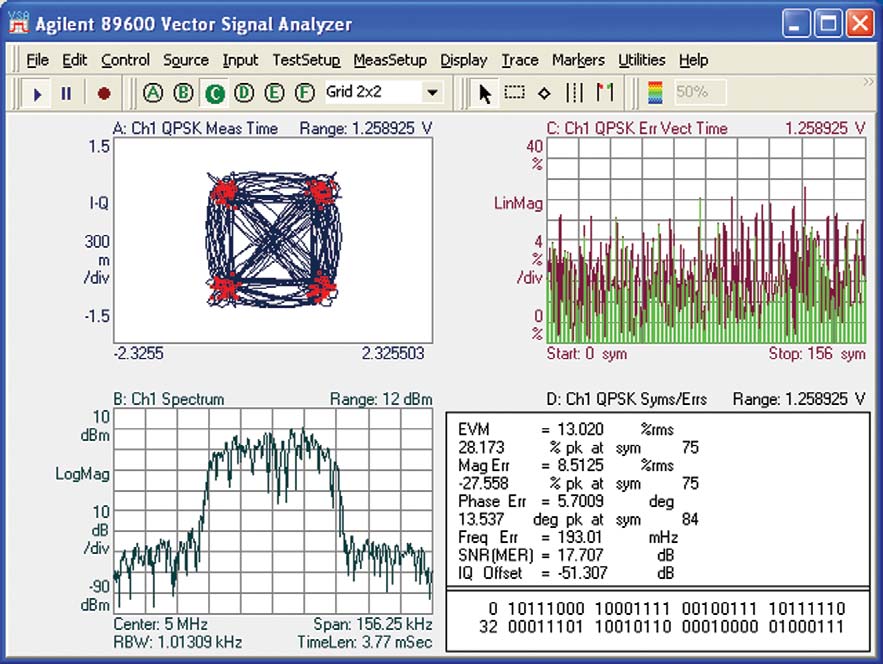This screenshot has height=664, width=883.
Task: Toggle trace B active button
Action: [x=183, y=93]
